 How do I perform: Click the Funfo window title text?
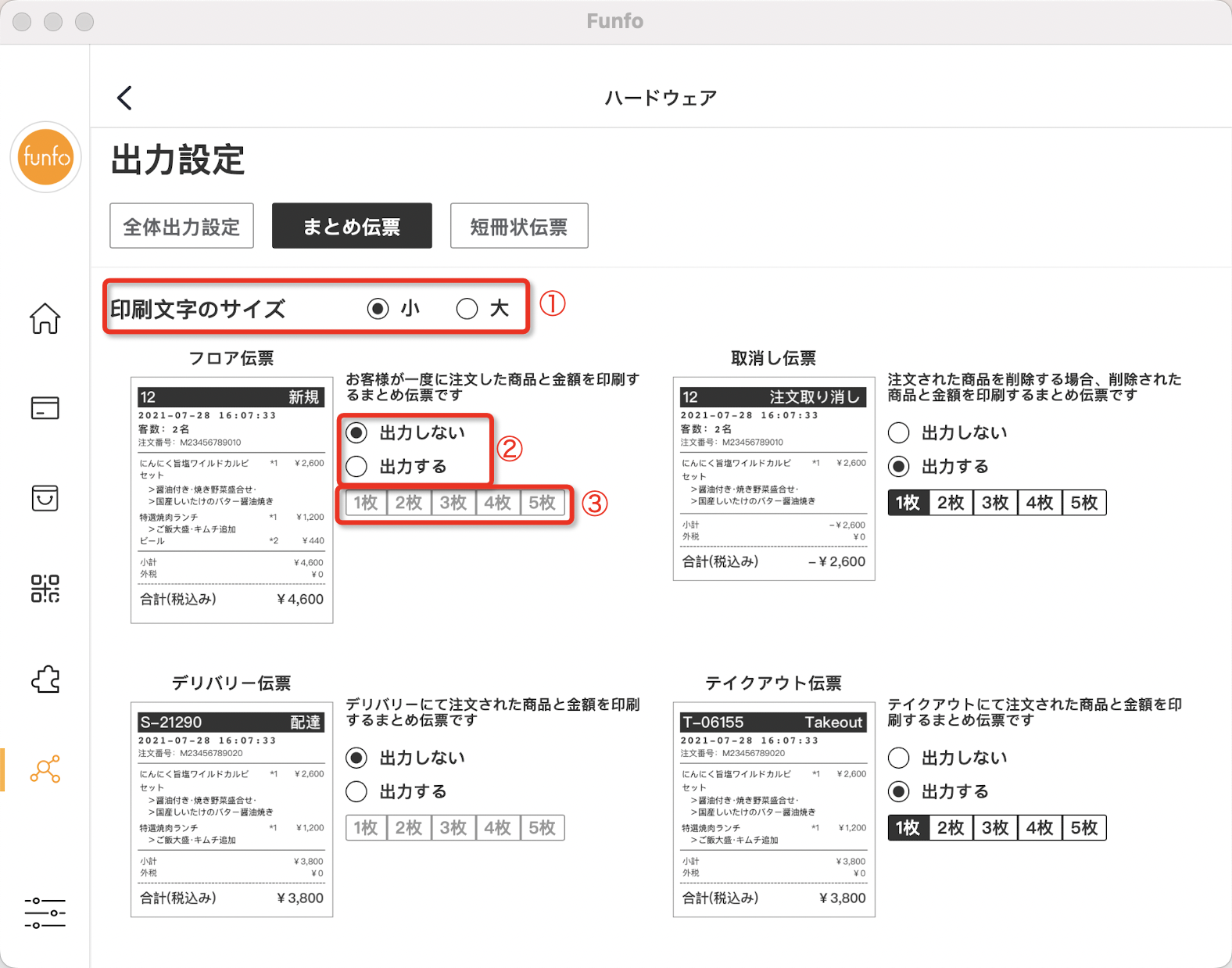tap(615, 21)
